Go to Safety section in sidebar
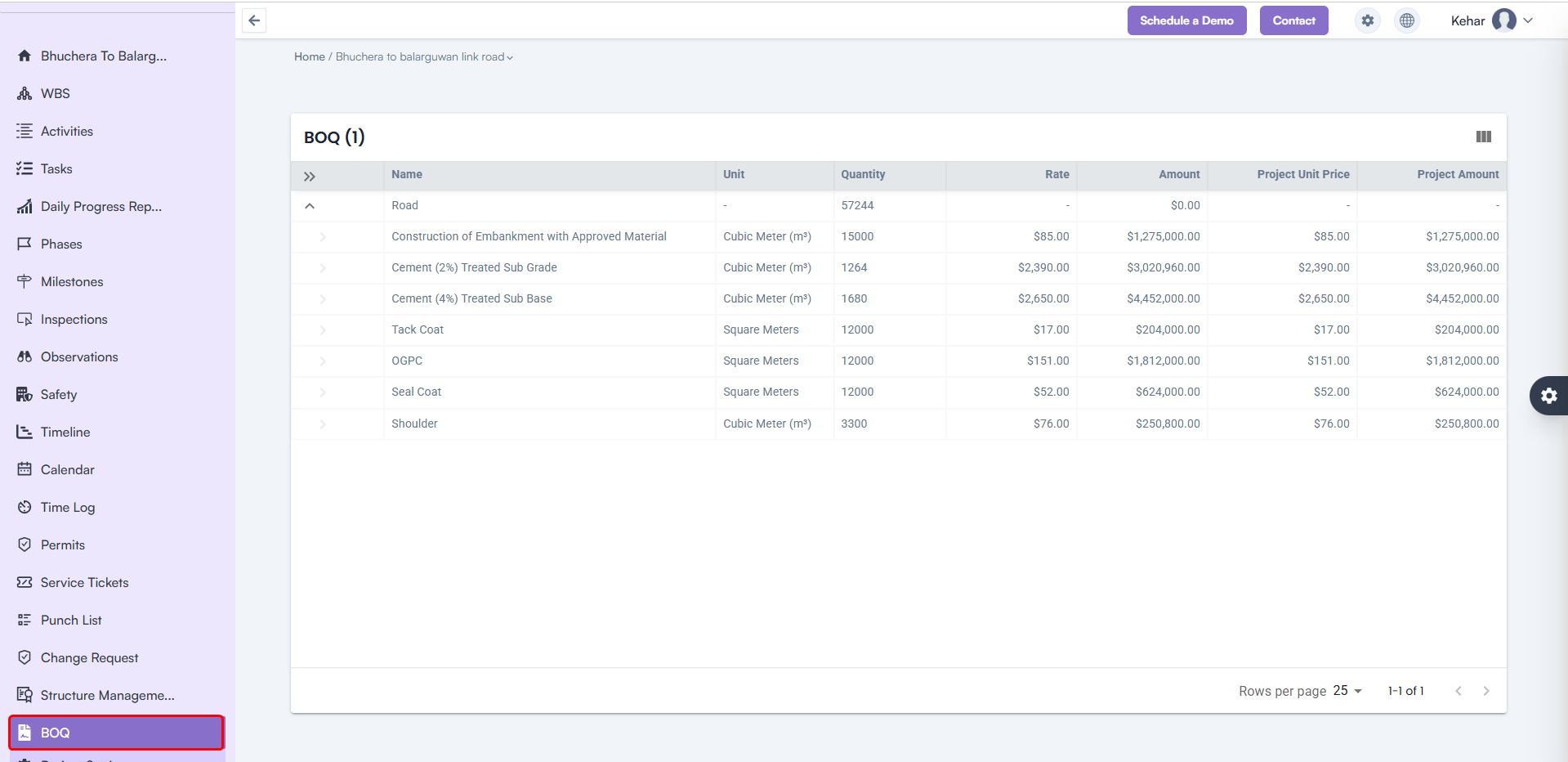 (x=59, y=394)
